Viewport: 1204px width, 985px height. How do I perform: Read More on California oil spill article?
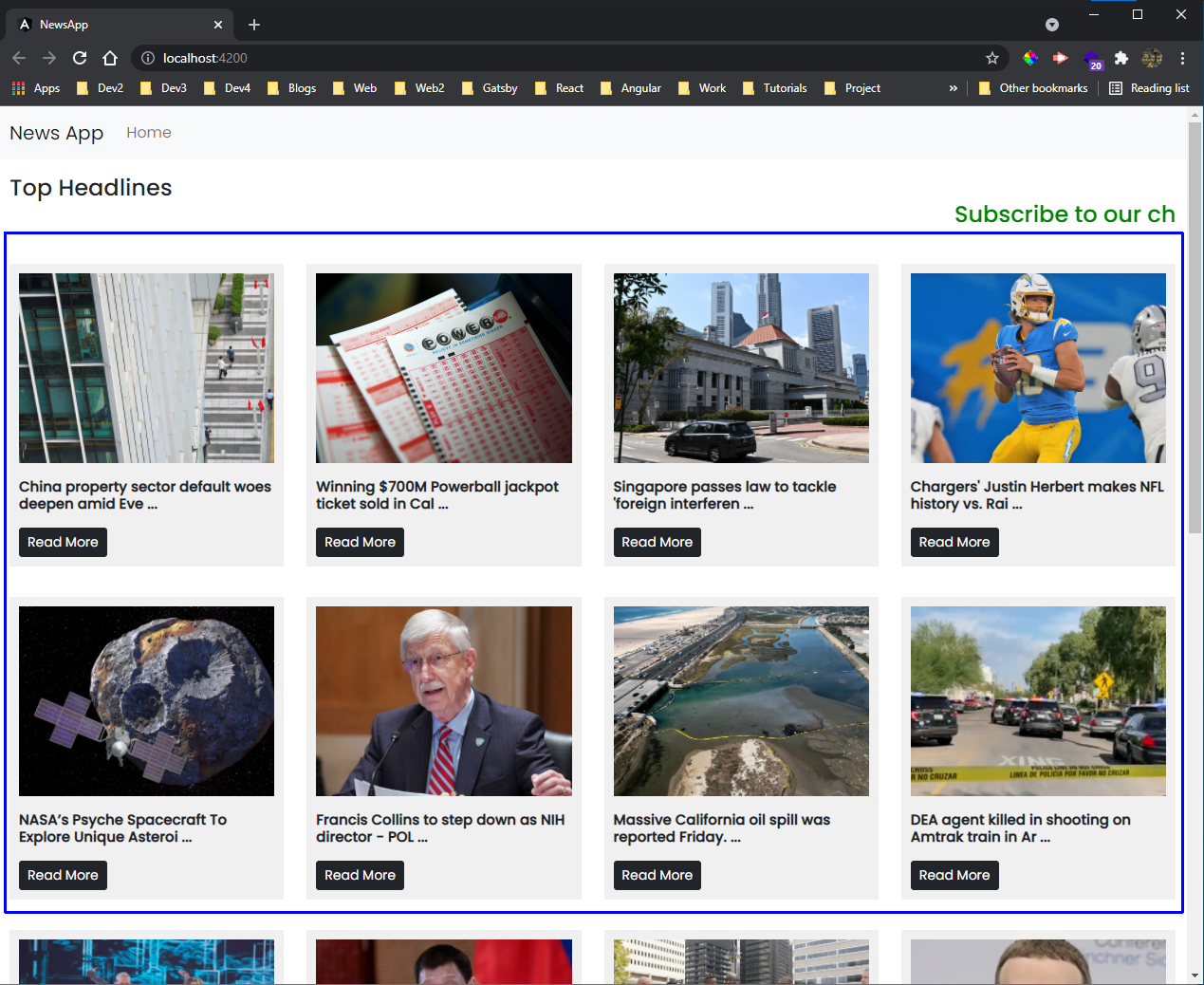pos(657,875)
